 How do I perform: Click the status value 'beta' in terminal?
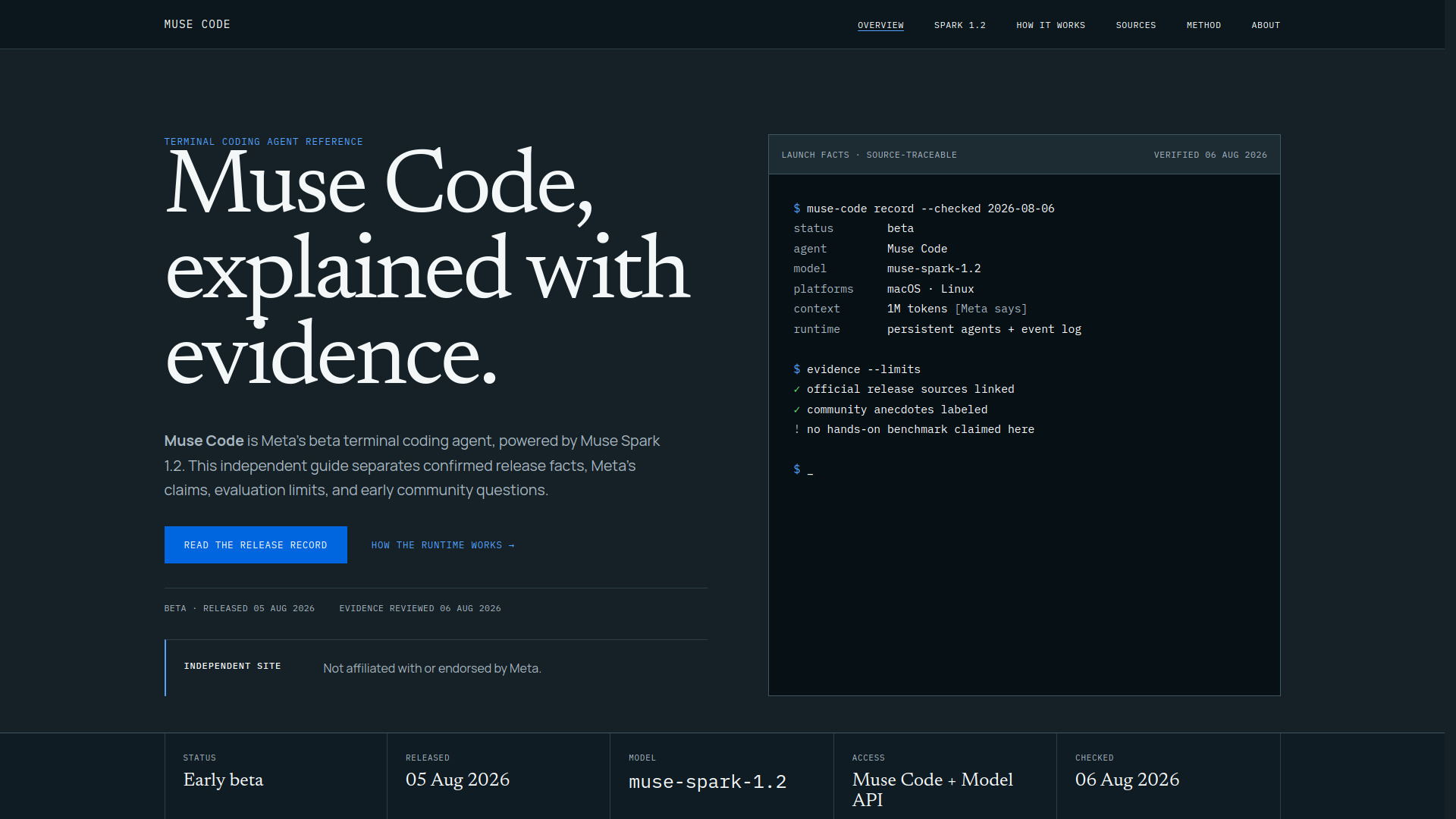coord(900,228)
